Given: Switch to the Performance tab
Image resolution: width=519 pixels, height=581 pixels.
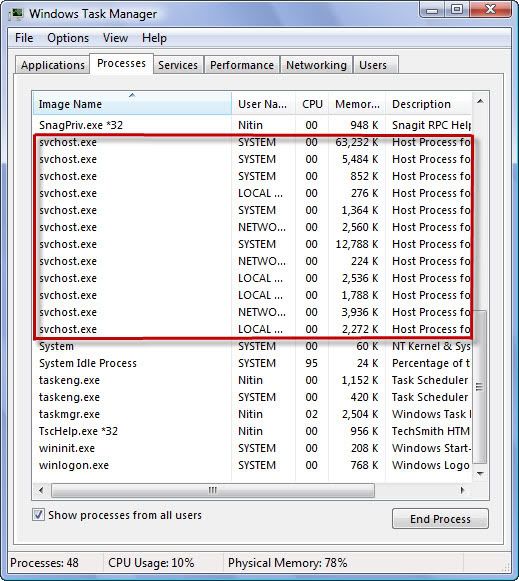Looking at the screenshot, I should [242, 65].
